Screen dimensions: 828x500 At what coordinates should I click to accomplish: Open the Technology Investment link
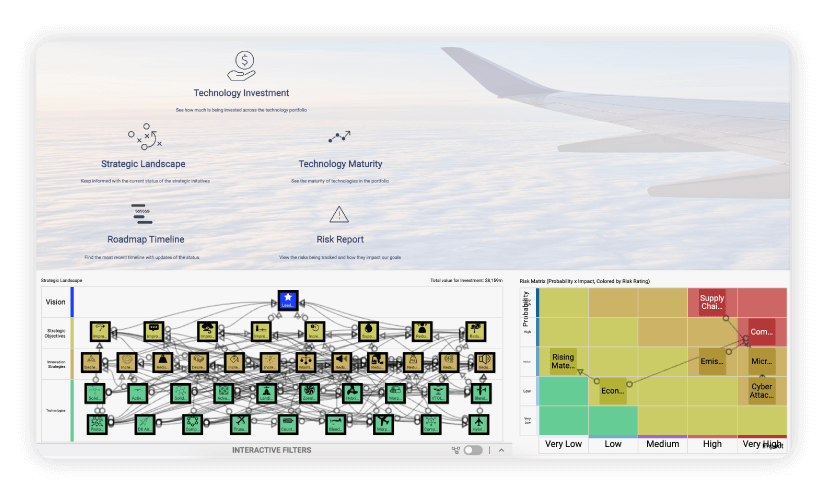[241, 93]
